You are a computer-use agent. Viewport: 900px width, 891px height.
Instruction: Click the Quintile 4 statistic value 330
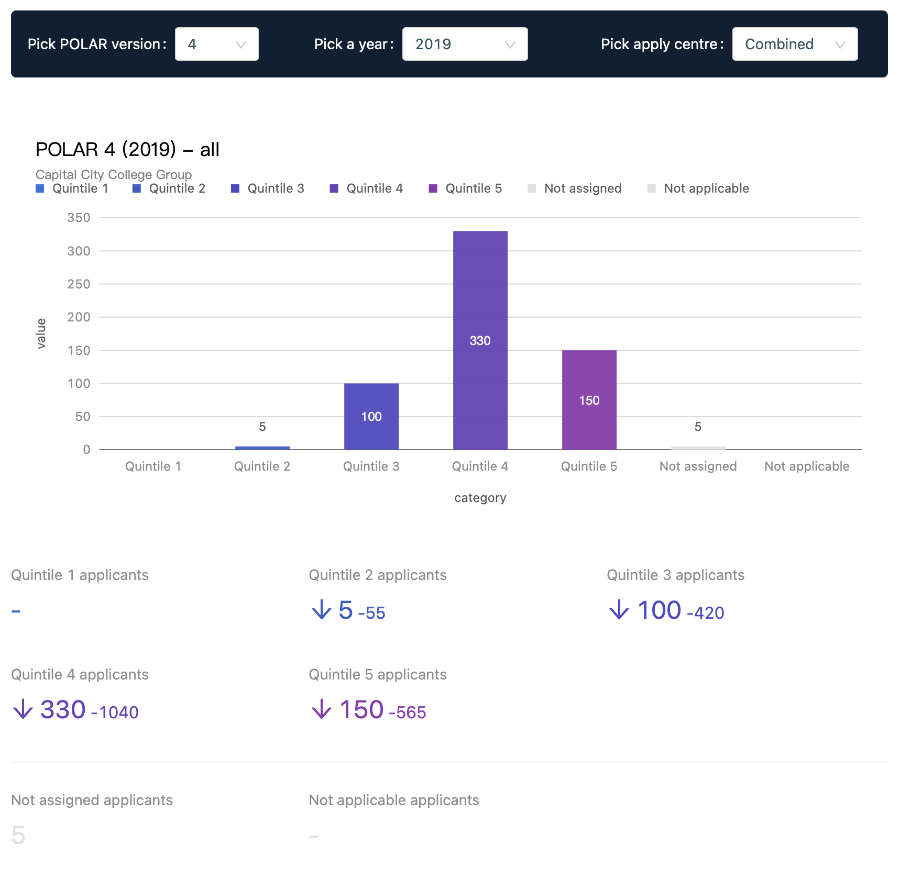(63, 710)
